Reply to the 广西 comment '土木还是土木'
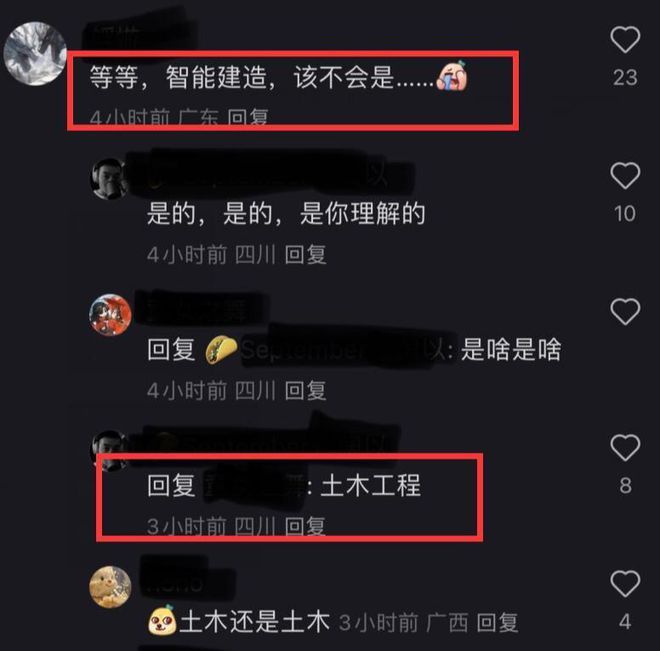This screenshot has width=660, height=651. (x=497, y=622)
